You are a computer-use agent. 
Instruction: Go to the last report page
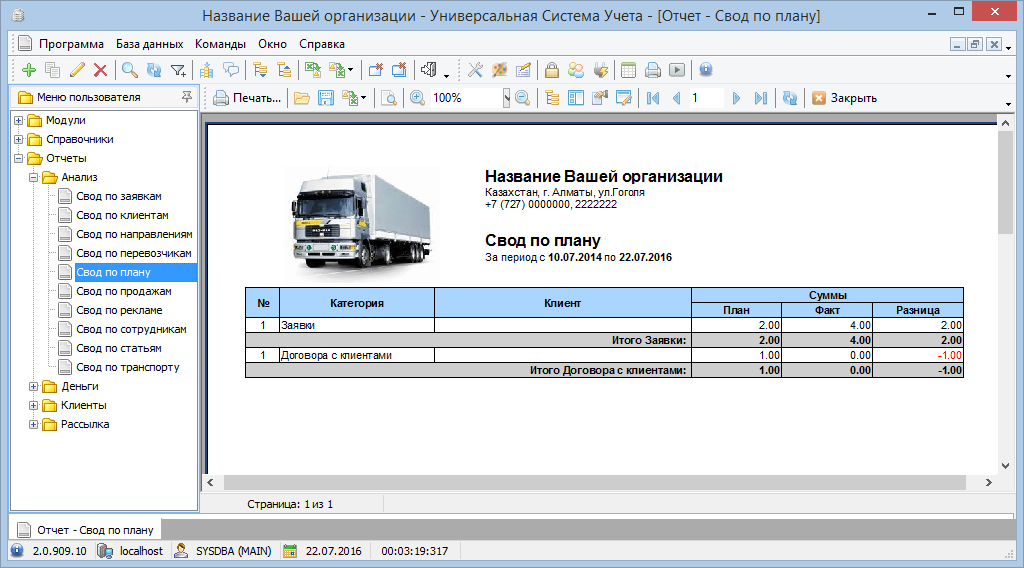pyautogui.click(x=761, y=98)
